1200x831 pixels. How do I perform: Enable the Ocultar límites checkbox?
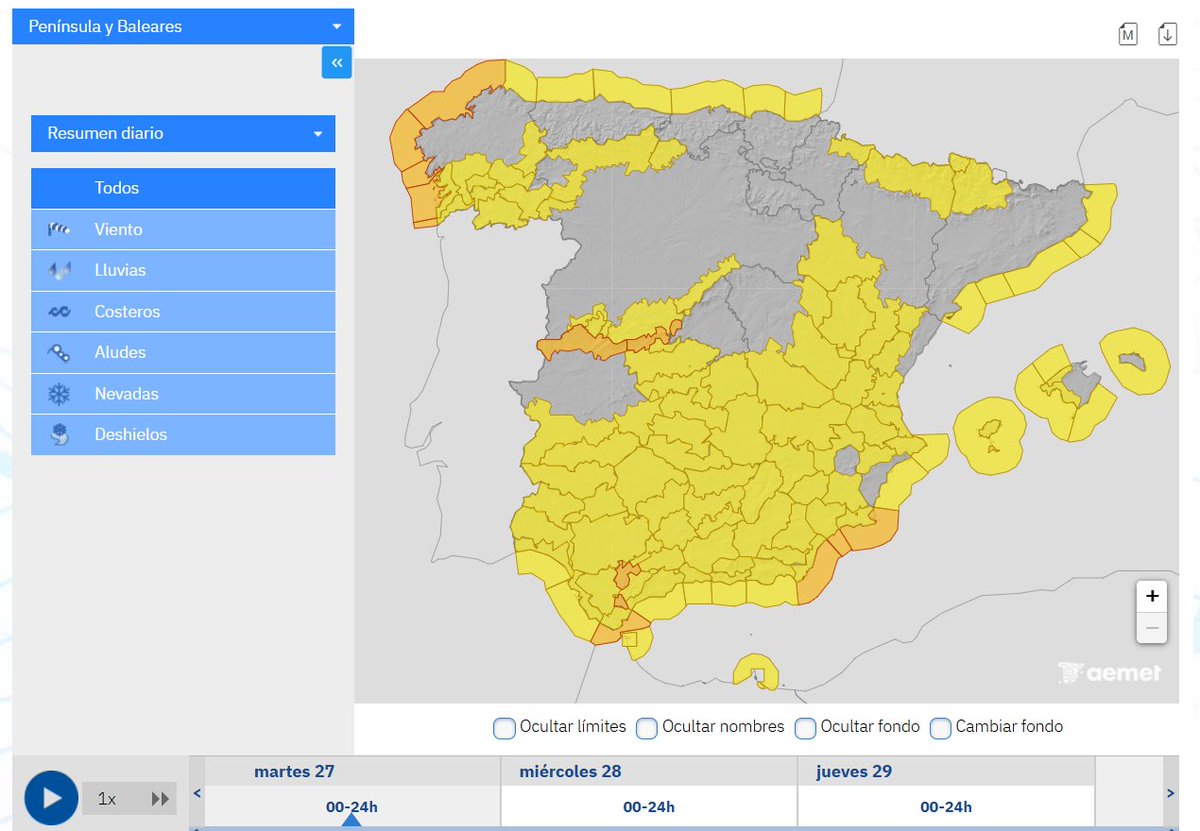click(x=504, y=729)
